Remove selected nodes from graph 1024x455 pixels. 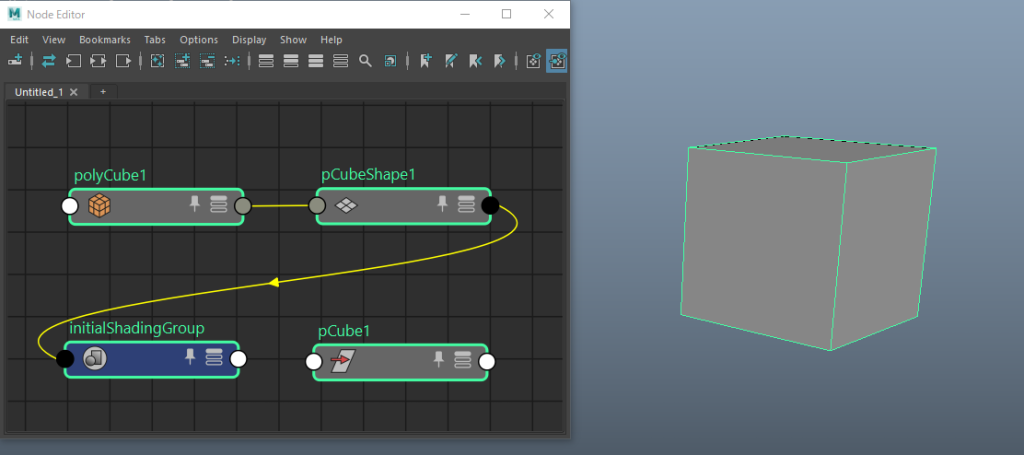[207, 61]
